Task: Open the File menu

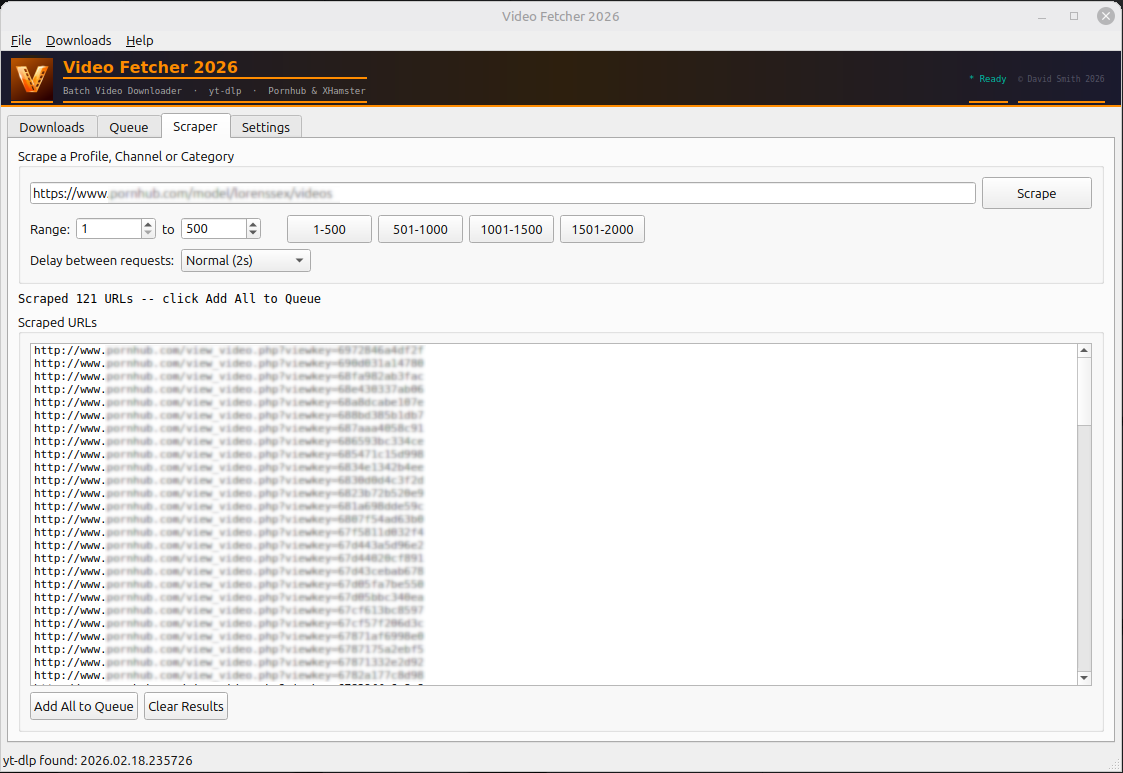Action: (21, 40)
